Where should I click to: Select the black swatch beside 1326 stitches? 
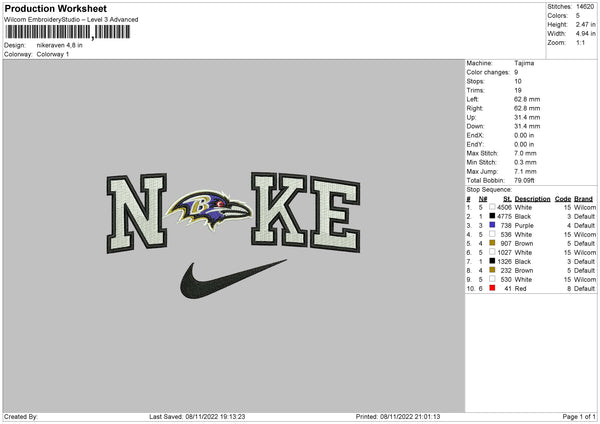click(492, 261)
